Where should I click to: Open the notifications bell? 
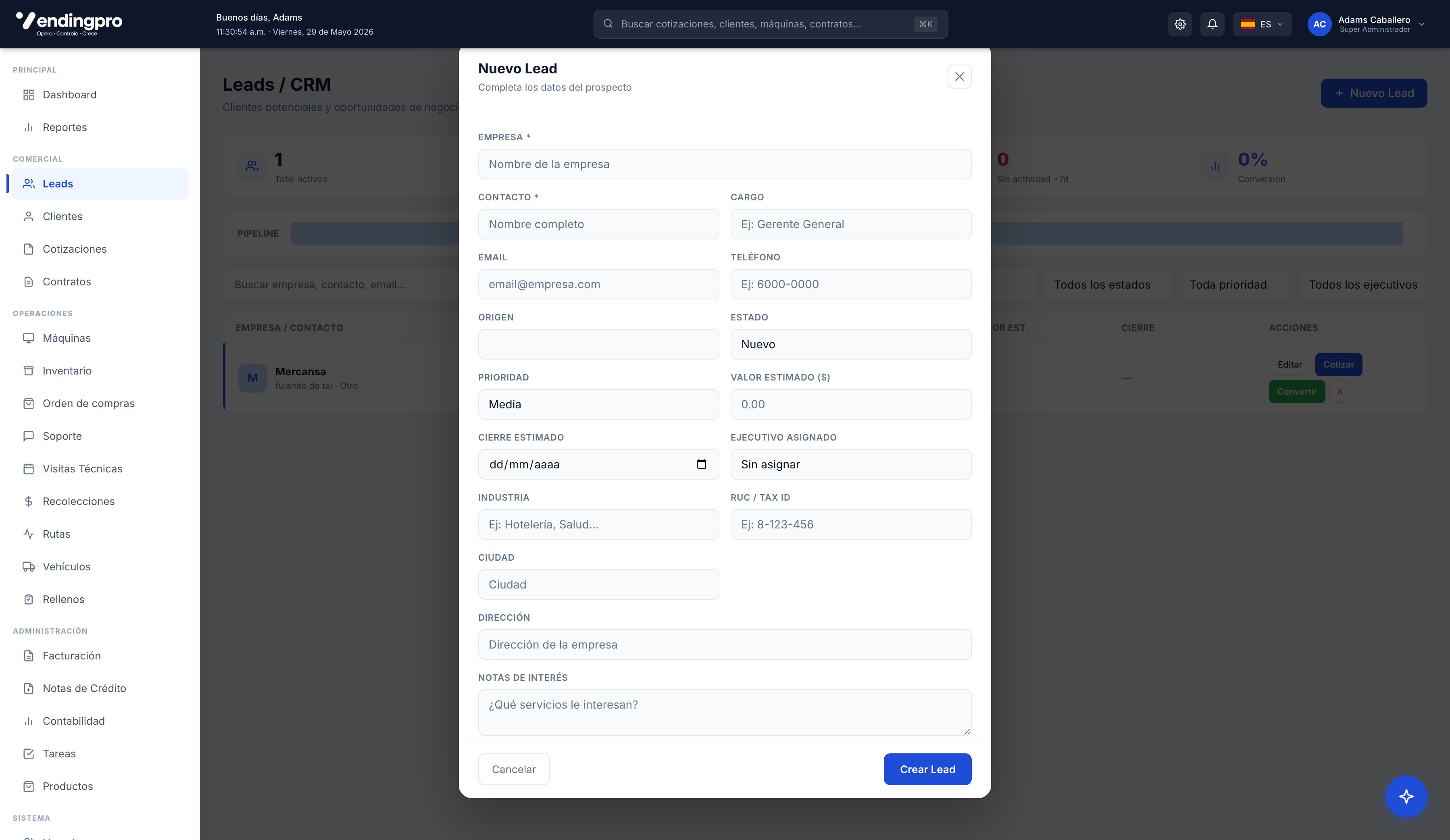(1212, 24)
